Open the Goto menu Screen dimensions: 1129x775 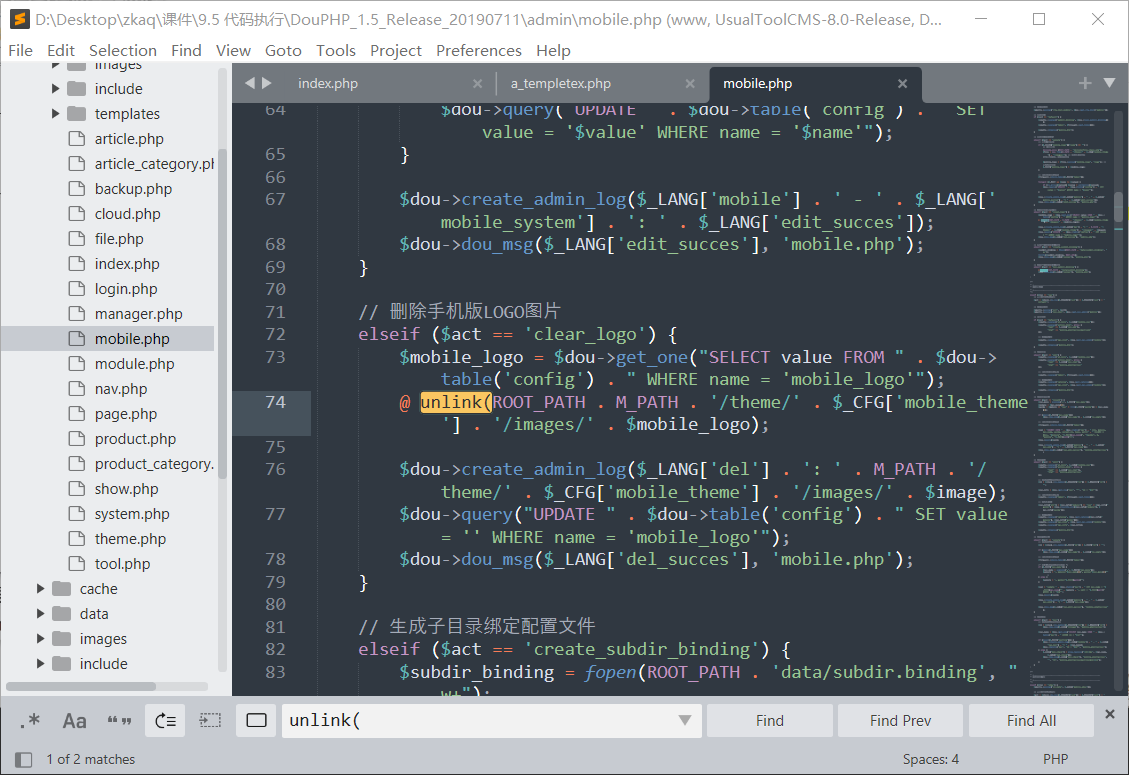tap(283, 50)
